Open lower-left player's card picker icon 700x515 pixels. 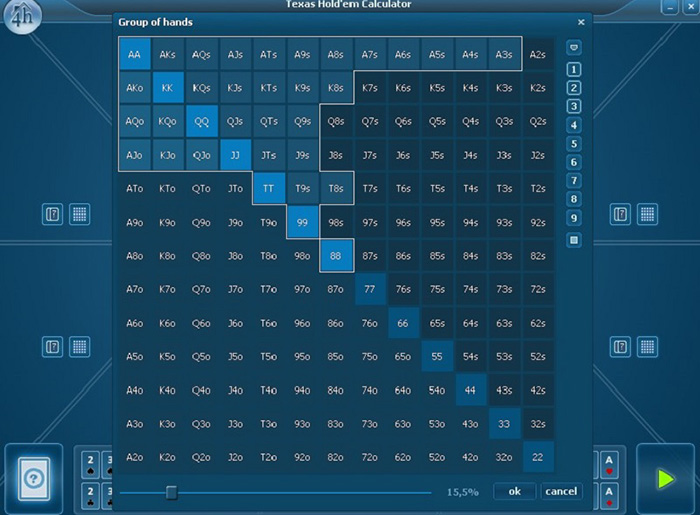point(52,347)
